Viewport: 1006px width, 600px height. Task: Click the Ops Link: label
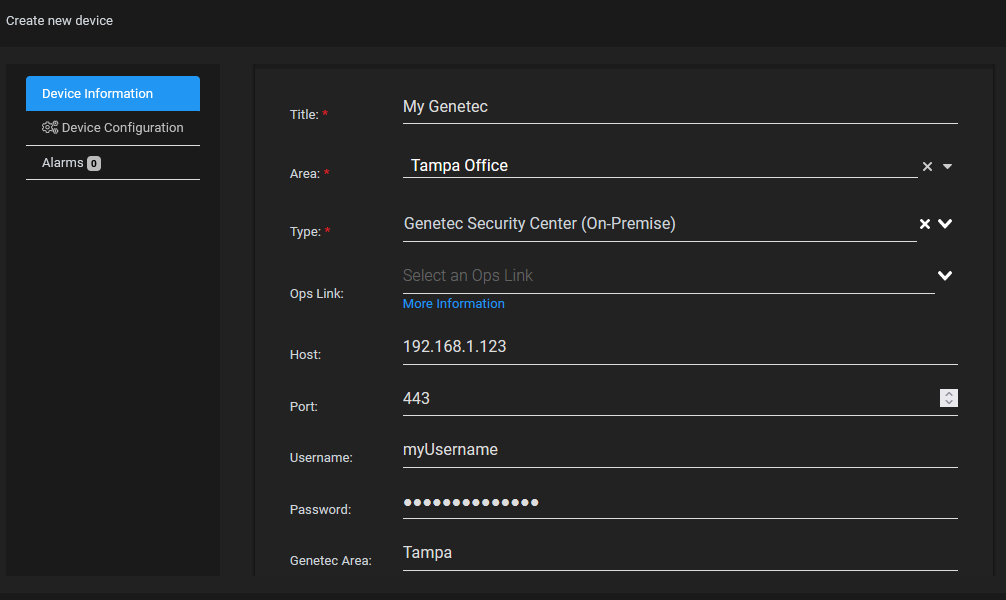pyautogui.click(x=317, y=294)
